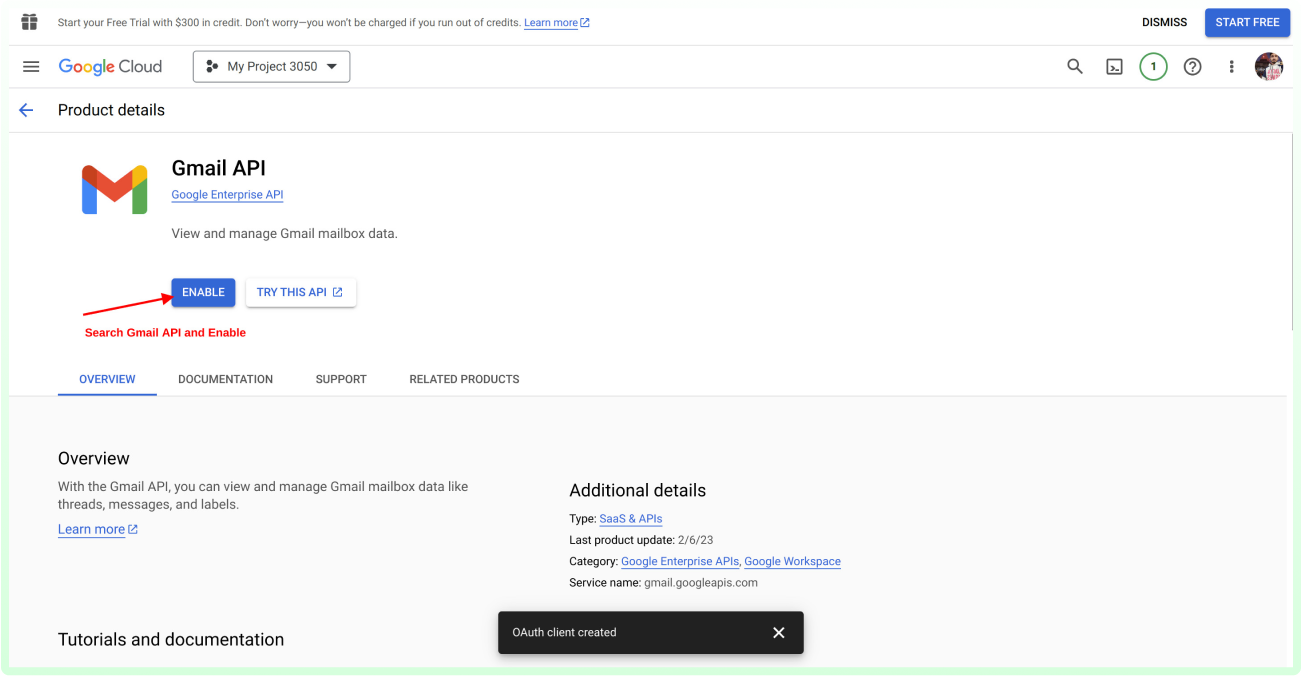Open the three-dot more options menu
The width and height of the screenshot is (1301, 676).
(1231, 67)
